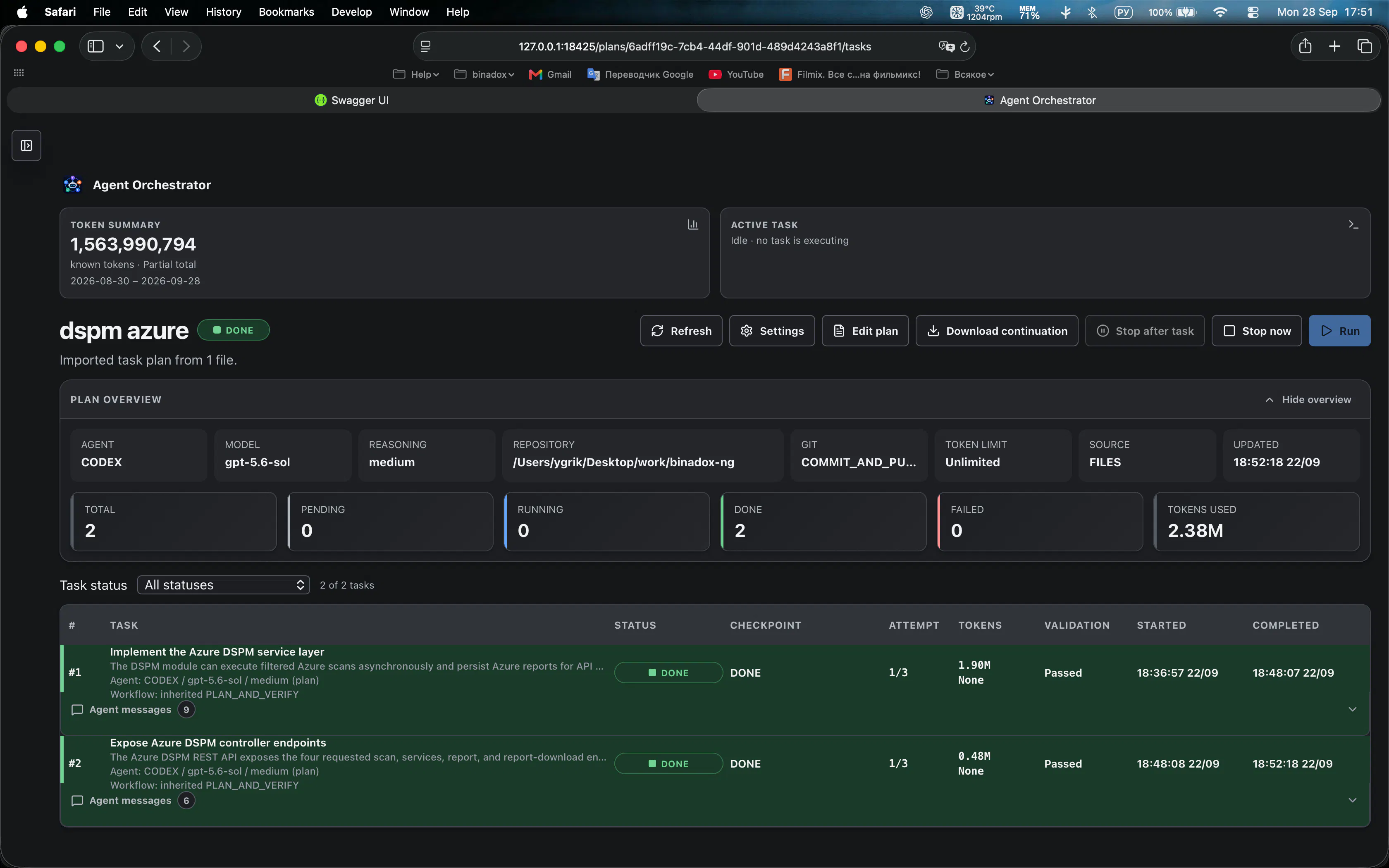Viewport: 1389px width, 868px height.
Task: Show page settings icon in address bar
Action: 425,46
